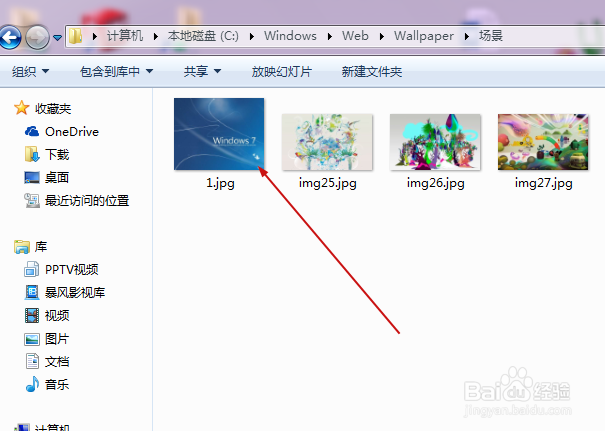Open the 包含到库中 dropdown menu
The width and height of the screenshot is (605, 431).
pyautogui.click(x=117, y=71)
